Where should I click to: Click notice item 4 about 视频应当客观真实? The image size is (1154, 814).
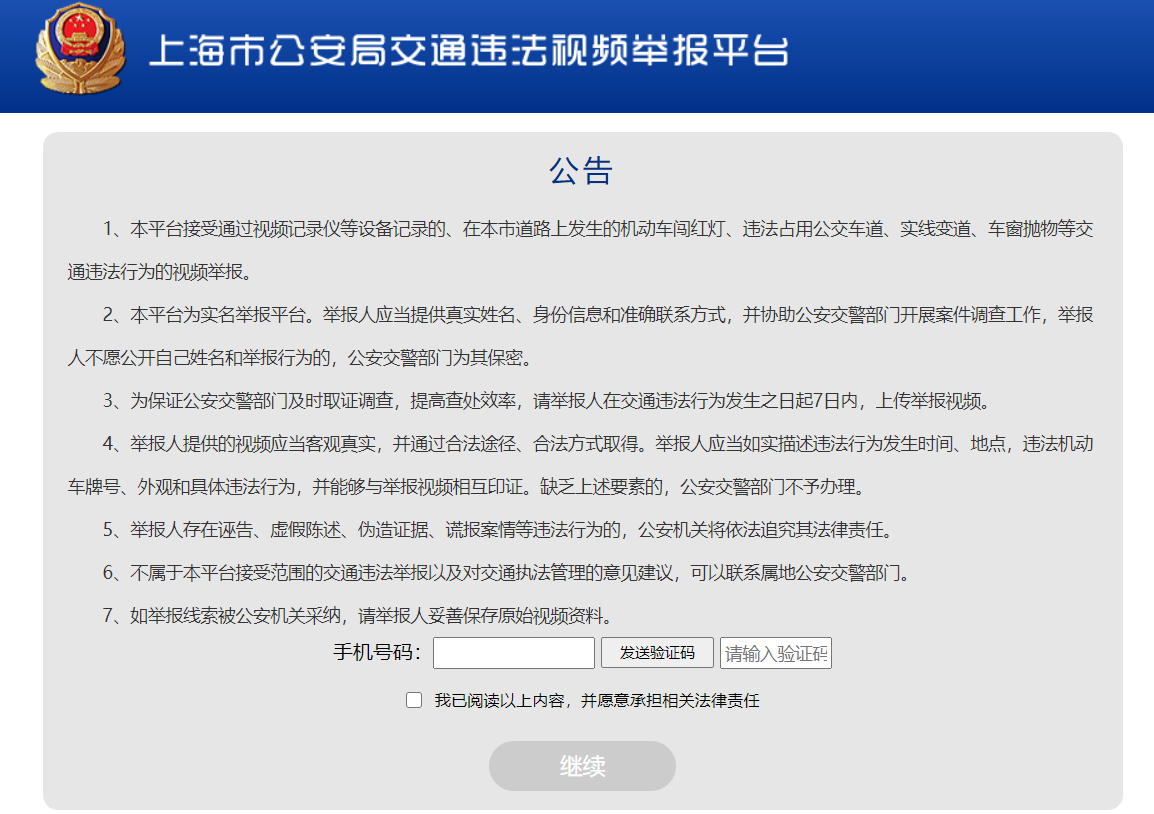(581, 465)
